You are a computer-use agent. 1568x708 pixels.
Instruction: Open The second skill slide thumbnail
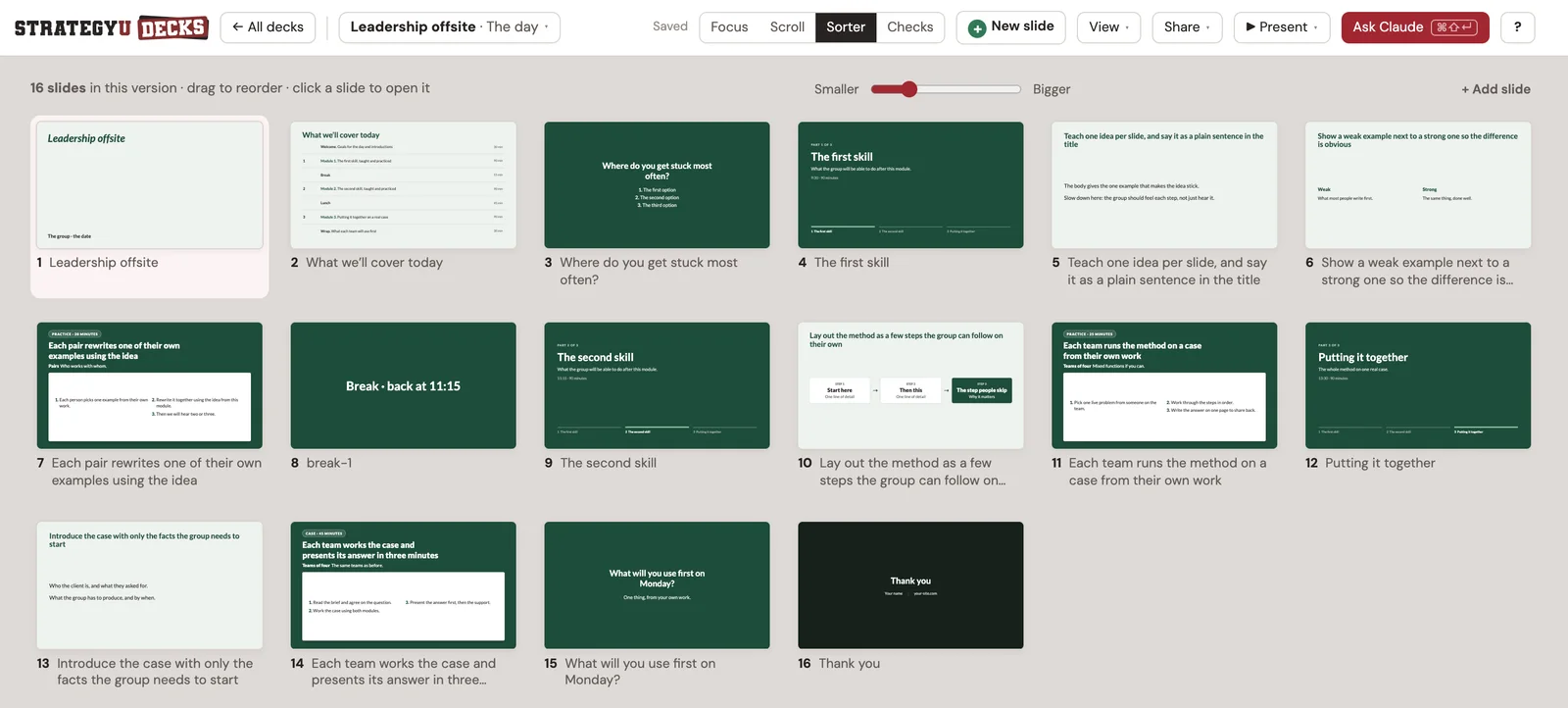click(658, 385)
